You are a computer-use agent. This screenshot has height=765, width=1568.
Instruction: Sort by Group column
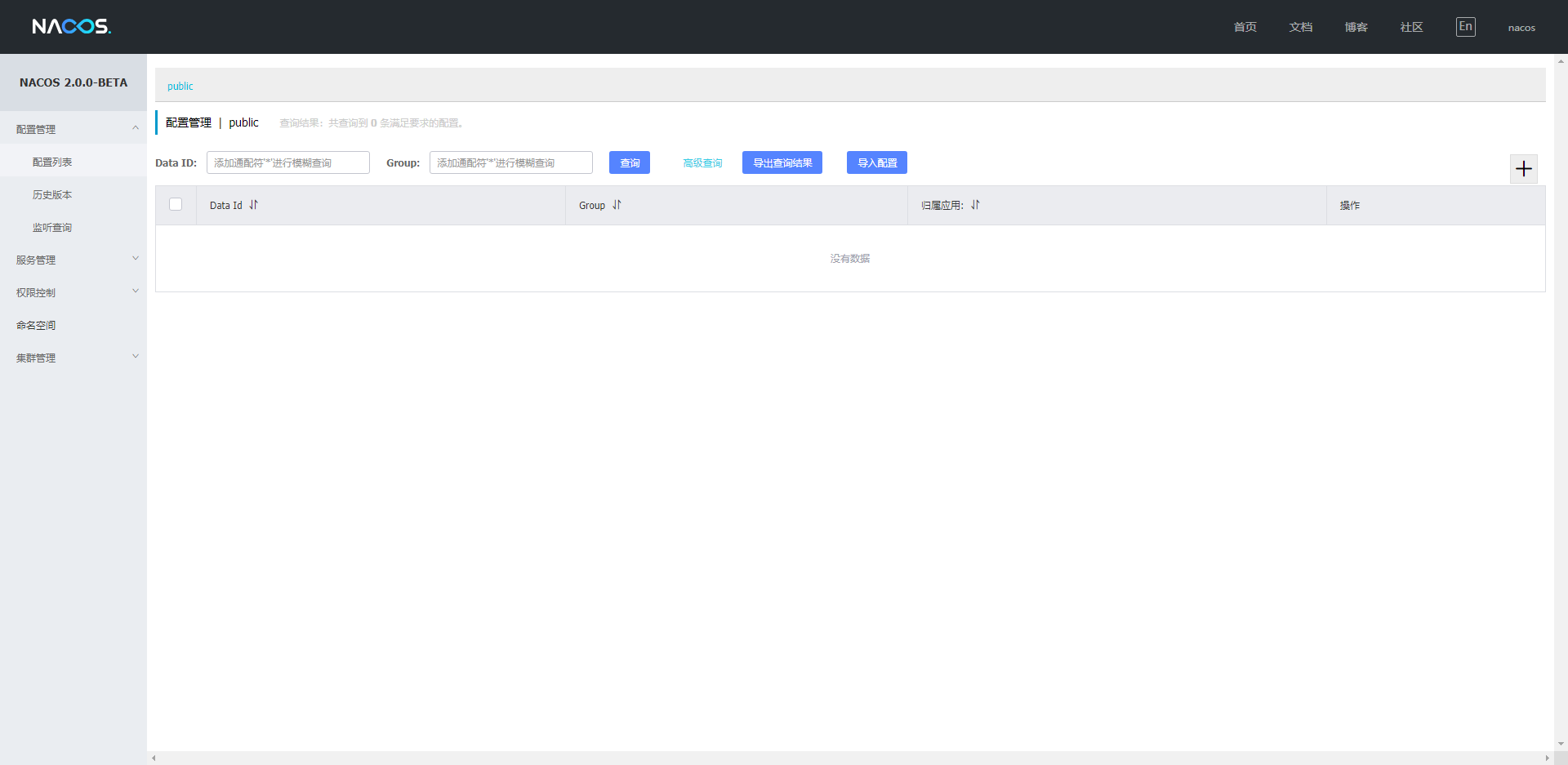(x=617, y=205)
